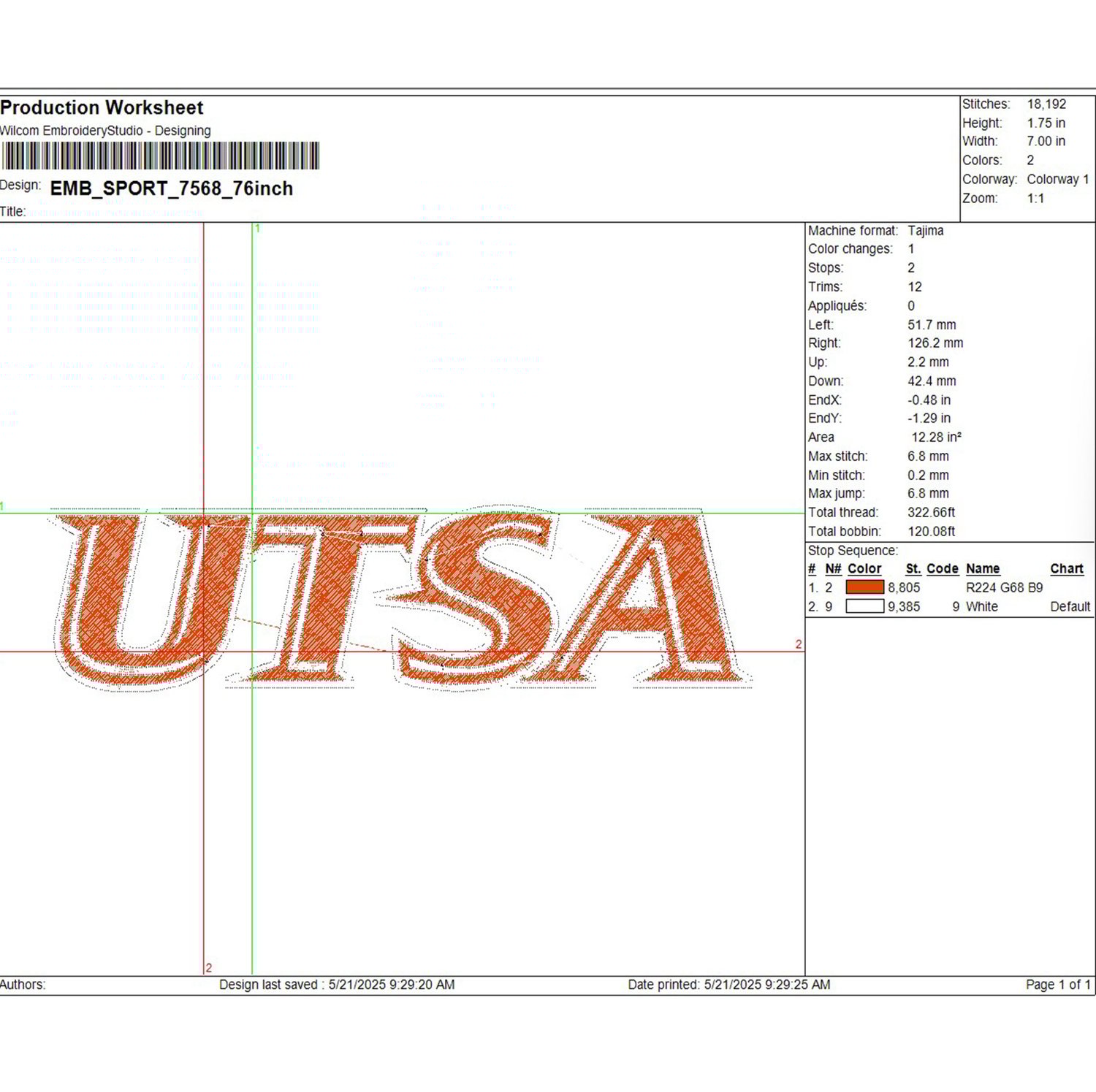
Task: Click the "Chart" column header
Action: coord(1067,569)
